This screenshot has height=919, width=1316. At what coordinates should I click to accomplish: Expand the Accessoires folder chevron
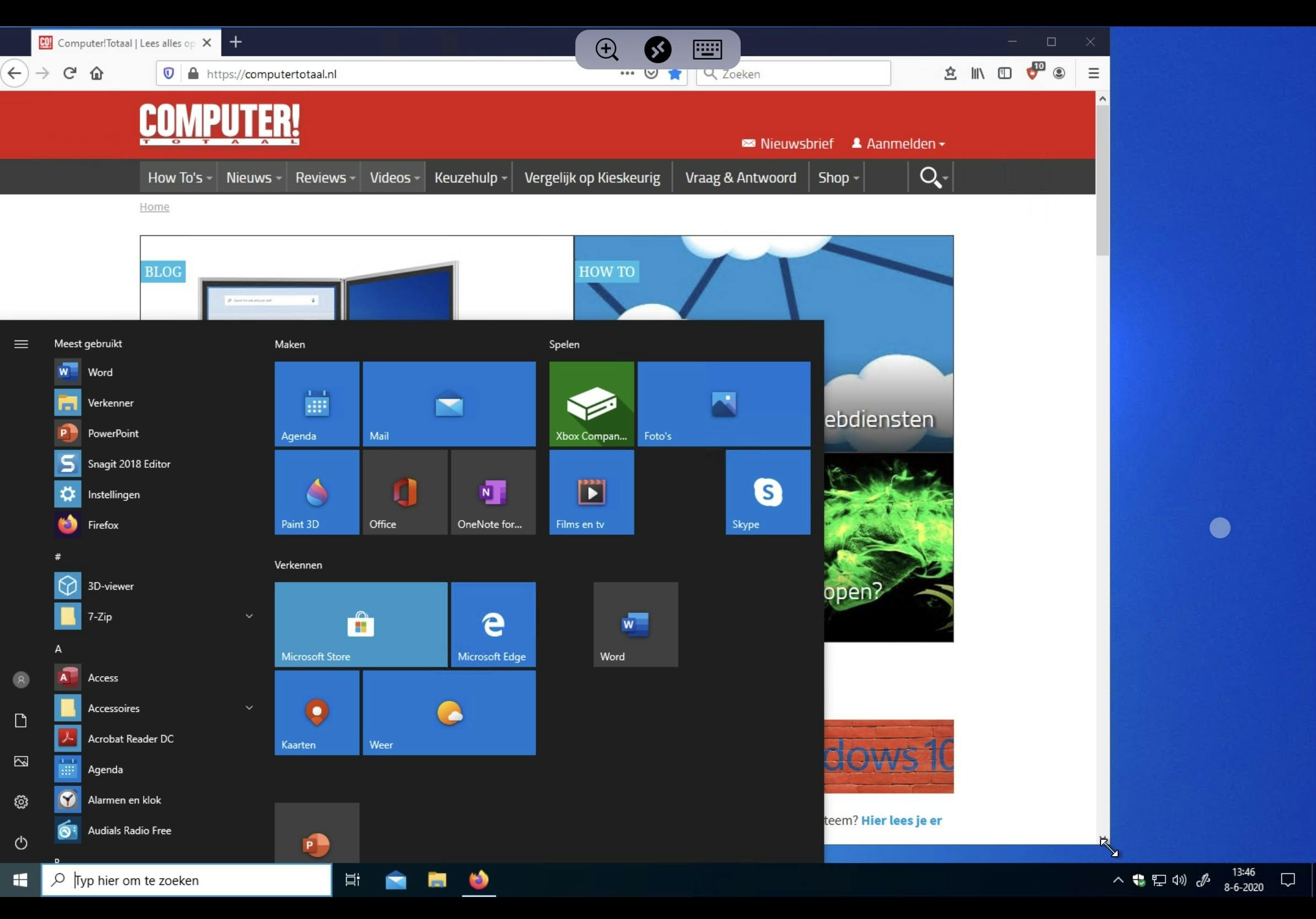pos(249,707)
